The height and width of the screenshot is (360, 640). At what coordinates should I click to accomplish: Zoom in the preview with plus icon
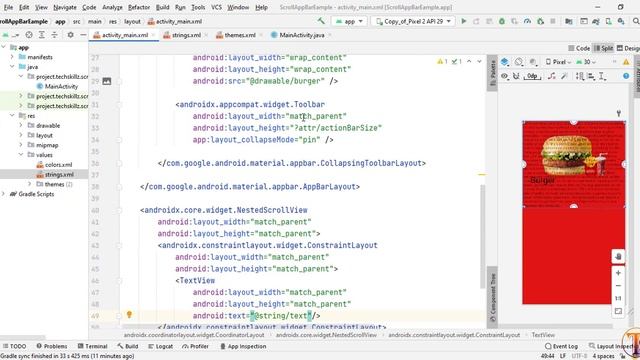(x=618, y=273)
